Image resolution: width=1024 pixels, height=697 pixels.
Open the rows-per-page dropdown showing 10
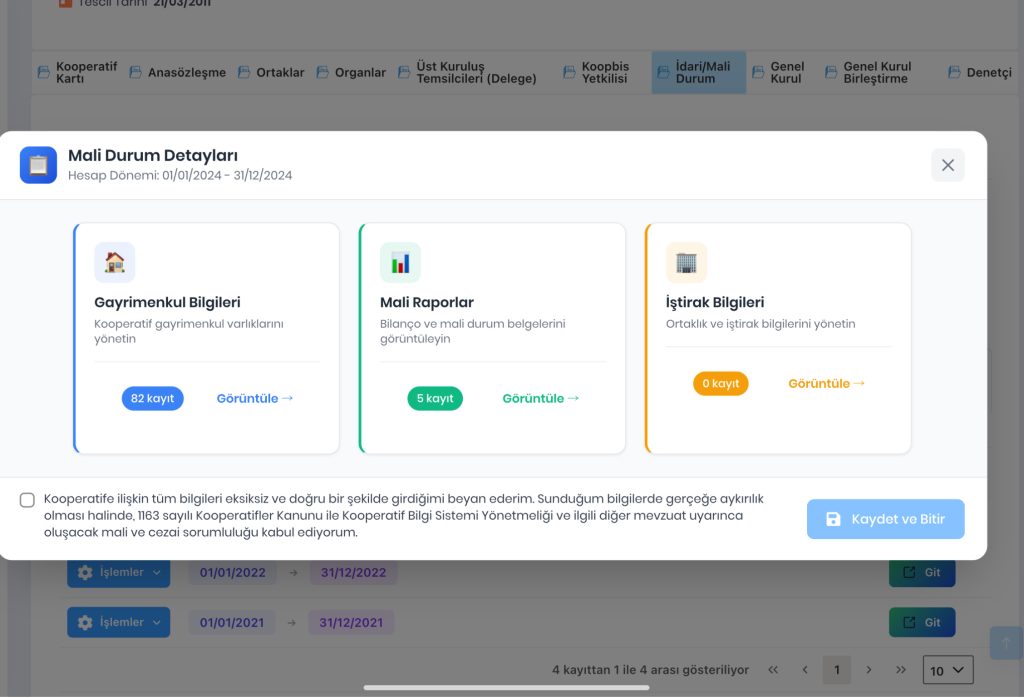[x=948, y=670]
